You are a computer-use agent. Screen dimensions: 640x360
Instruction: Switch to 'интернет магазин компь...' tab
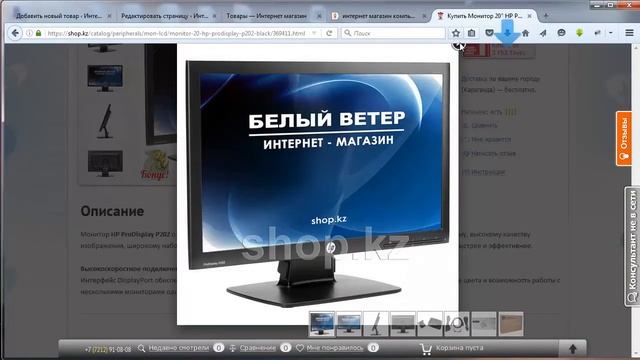pyautogui.click(x=378, y=16)
